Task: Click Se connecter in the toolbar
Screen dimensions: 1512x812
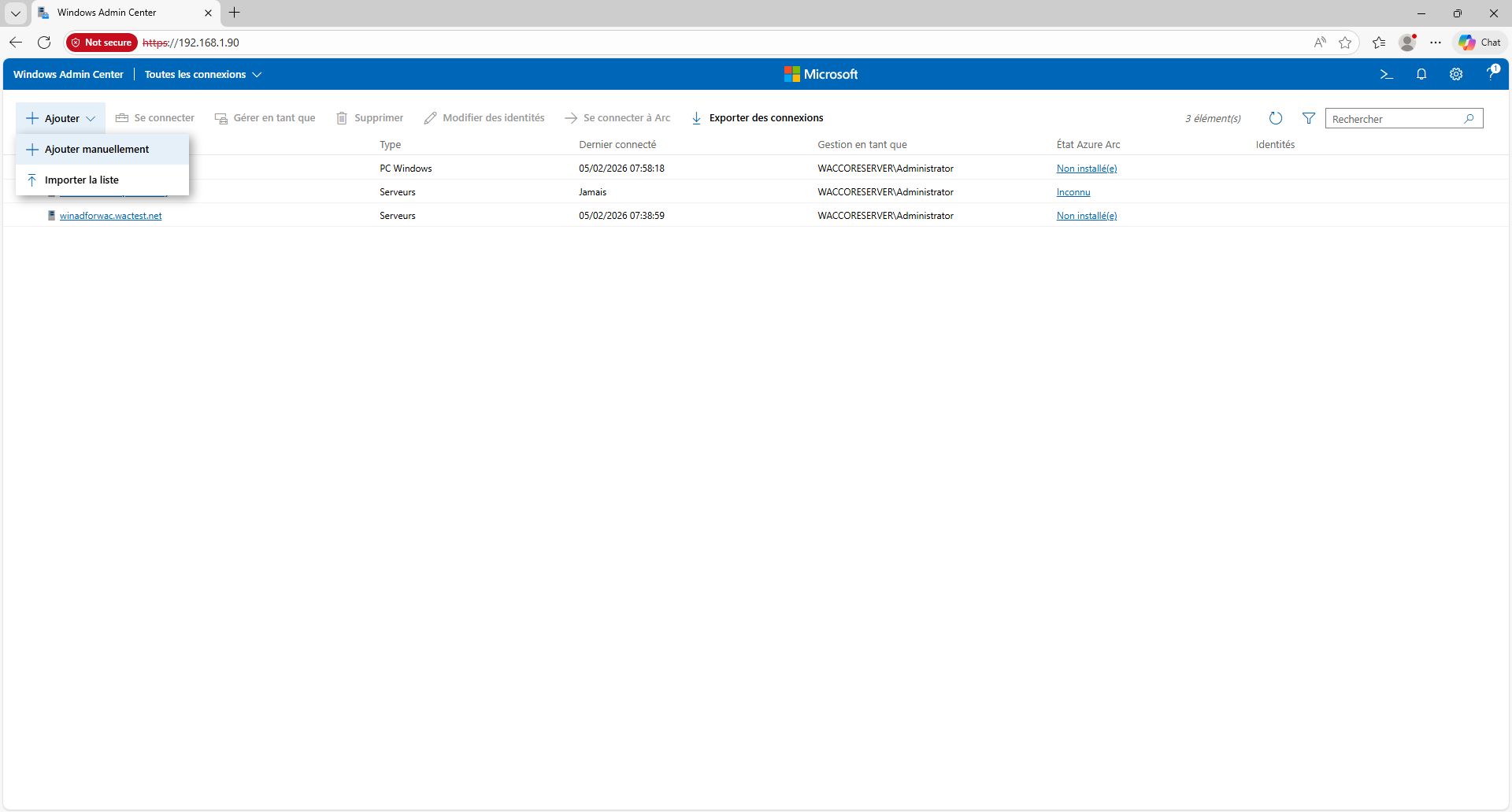Action: [155, 118]
